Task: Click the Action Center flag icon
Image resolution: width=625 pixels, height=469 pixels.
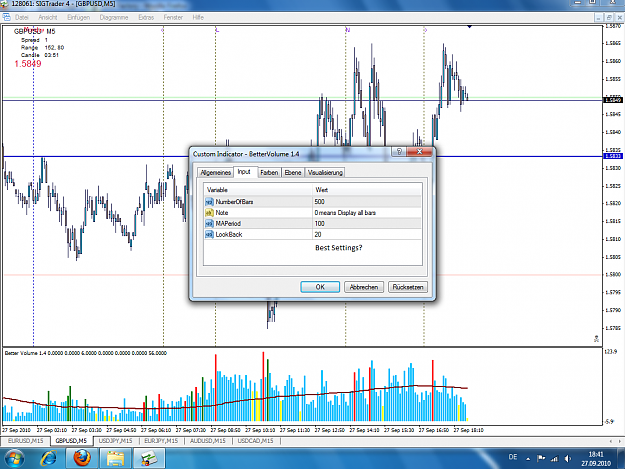Action: click(x=540, y=458)
